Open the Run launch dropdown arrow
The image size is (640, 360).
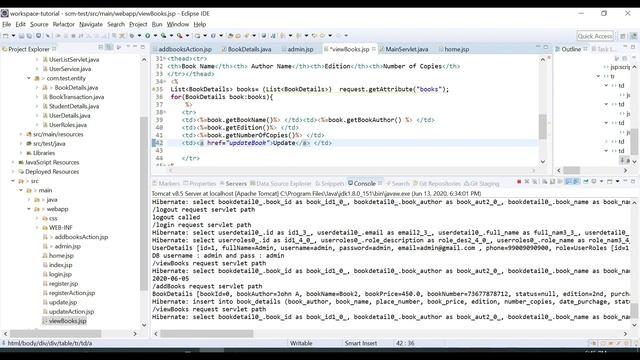(155, 36)
